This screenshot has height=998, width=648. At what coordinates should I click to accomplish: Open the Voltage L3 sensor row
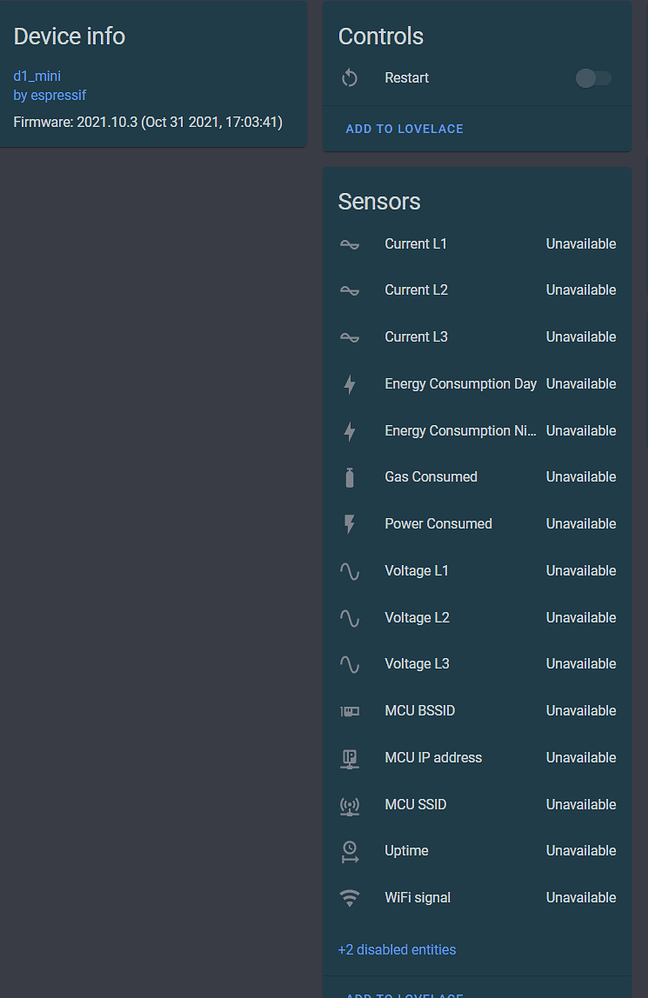[x=417, y=663]
